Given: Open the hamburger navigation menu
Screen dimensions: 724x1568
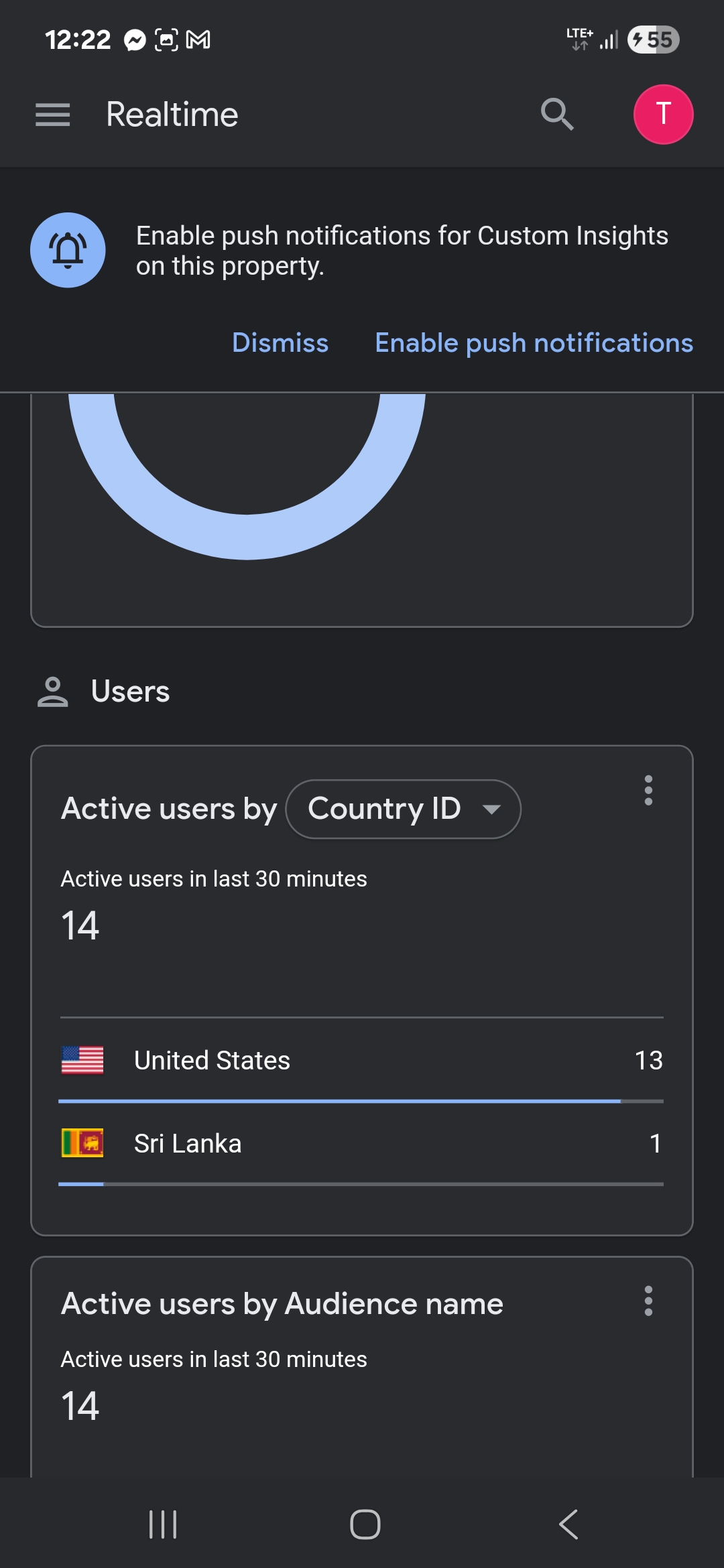Looking at the screenshot, I should [53, 115].
